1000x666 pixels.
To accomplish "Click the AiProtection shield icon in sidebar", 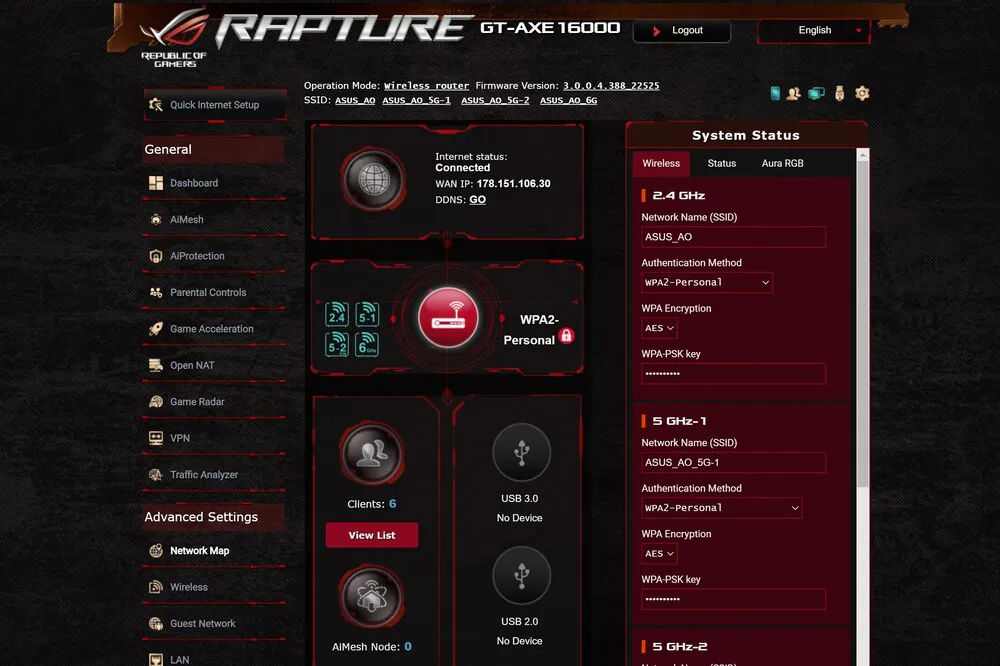I will click(156, 256).
